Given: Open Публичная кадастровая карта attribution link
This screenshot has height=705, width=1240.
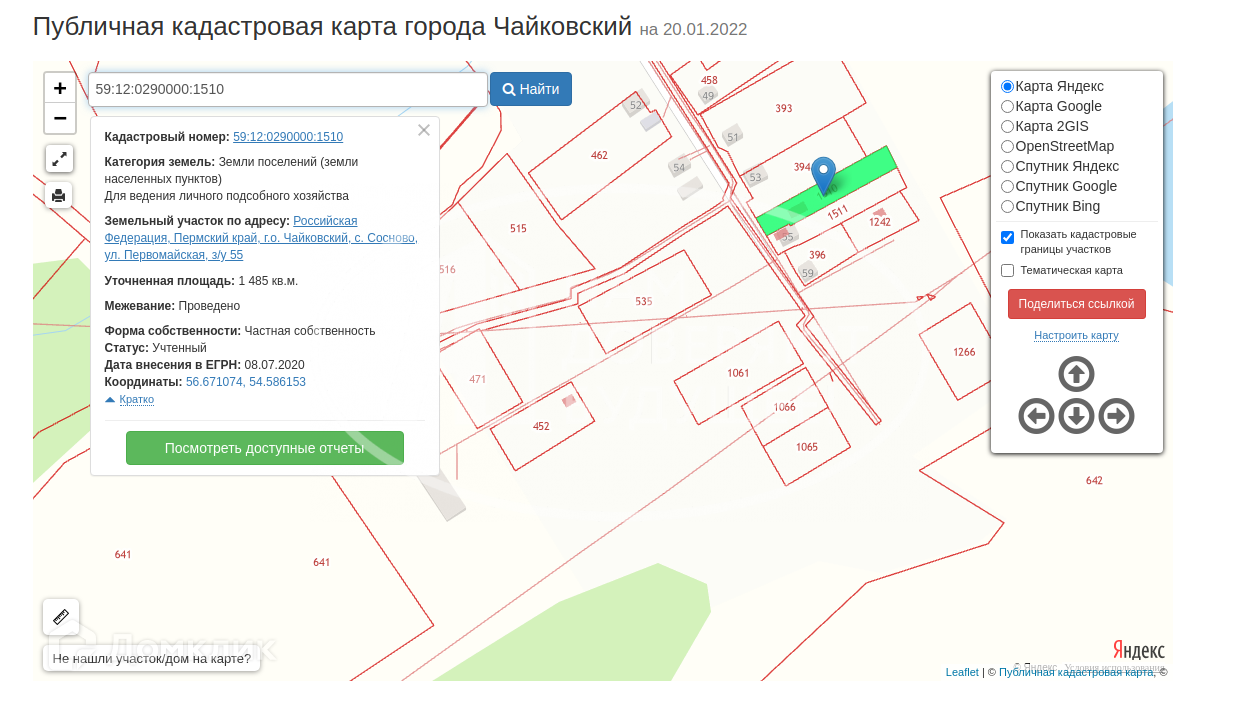Looking at the screenshot, I should tap(1077, 672).
